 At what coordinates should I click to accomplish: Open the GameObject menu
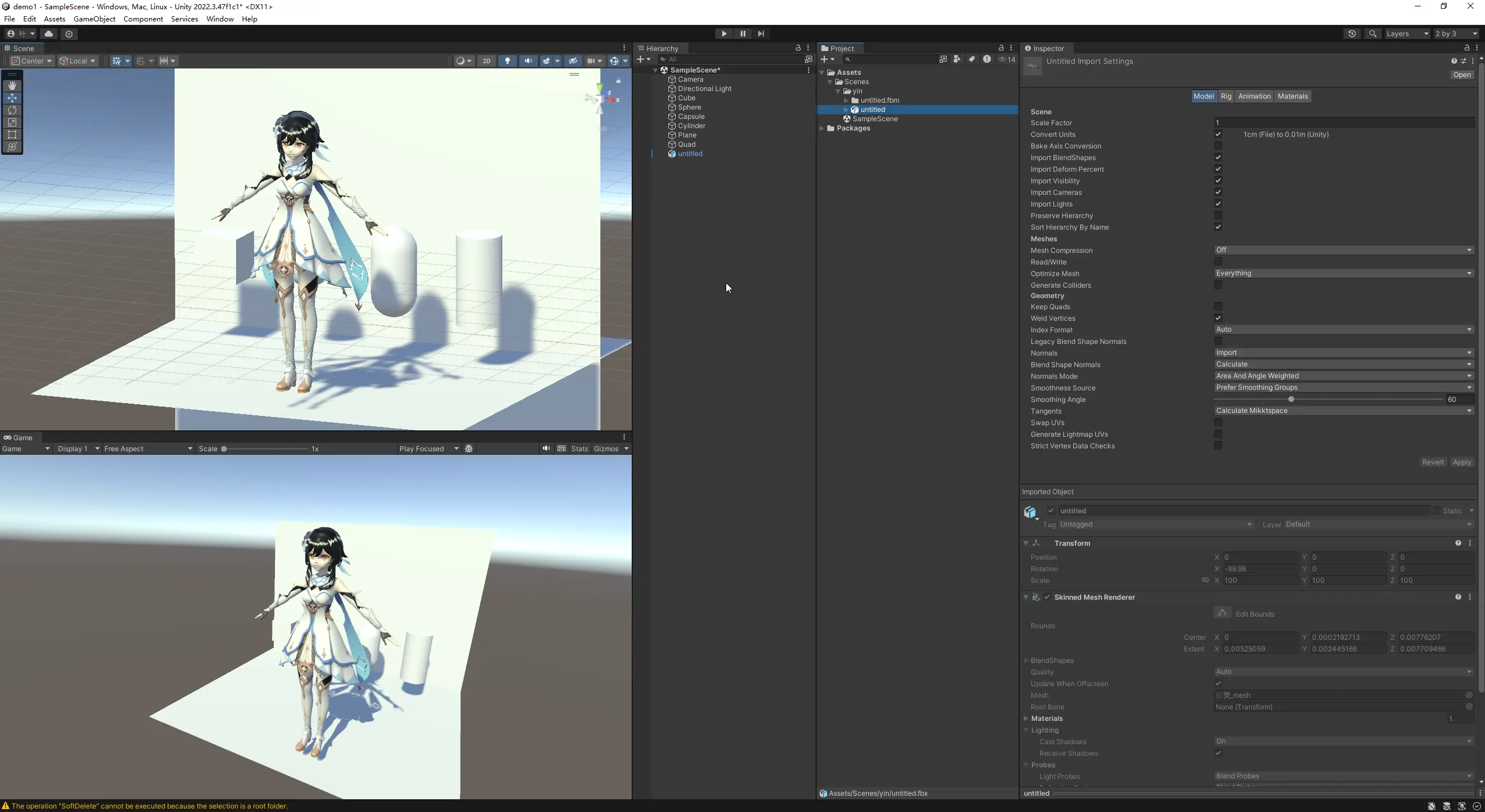click(95, 19)
